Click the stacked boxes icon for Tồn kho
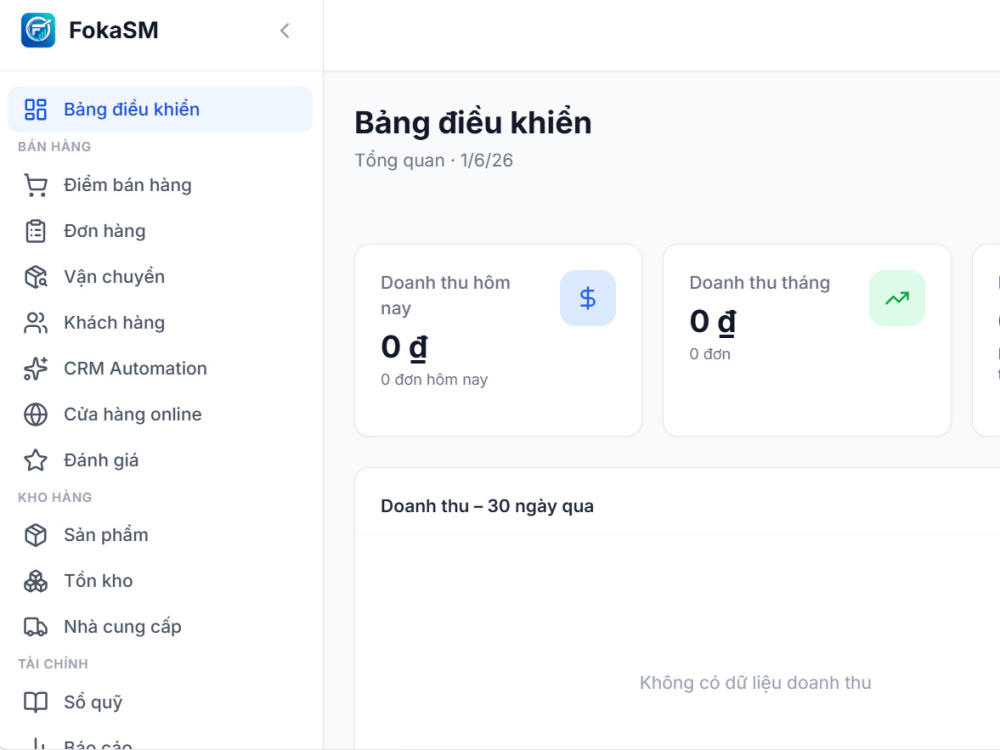 [35, 581]
